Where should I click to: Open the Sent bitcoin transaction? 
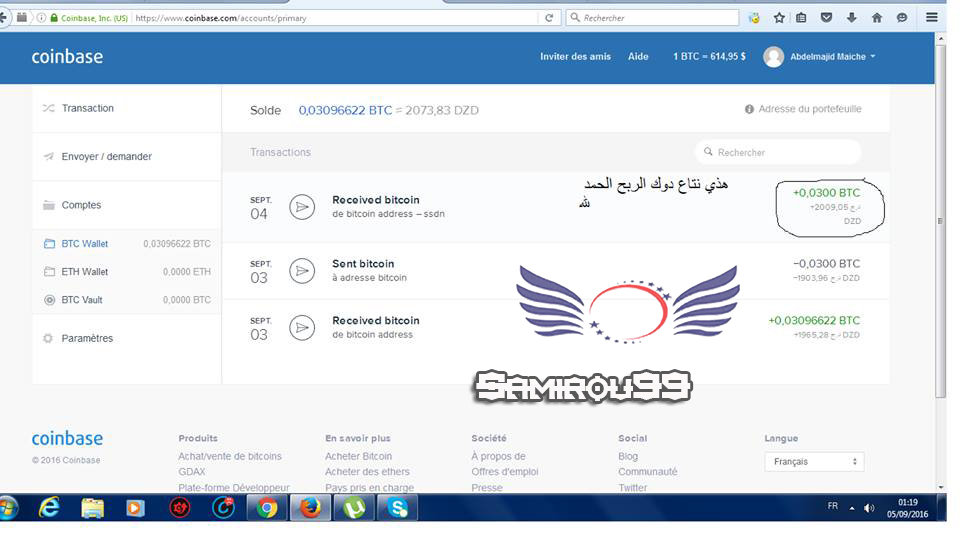coord(555,271)
